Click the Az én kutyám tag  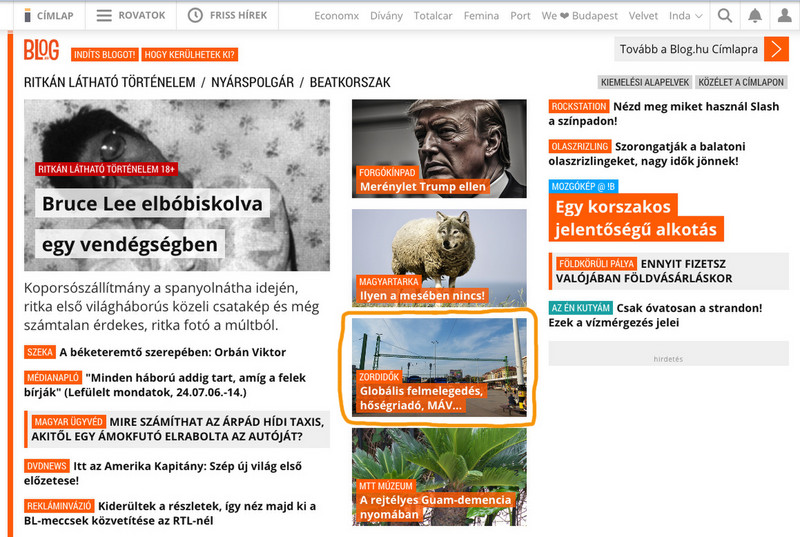point(581,308)
